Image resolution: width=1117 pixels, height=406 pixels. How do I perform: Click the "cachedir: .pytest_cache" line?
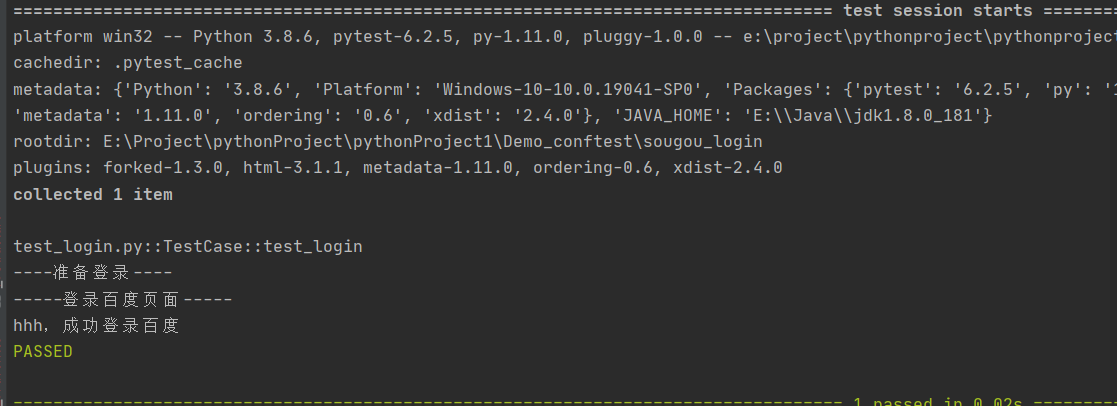coord(127,63)
